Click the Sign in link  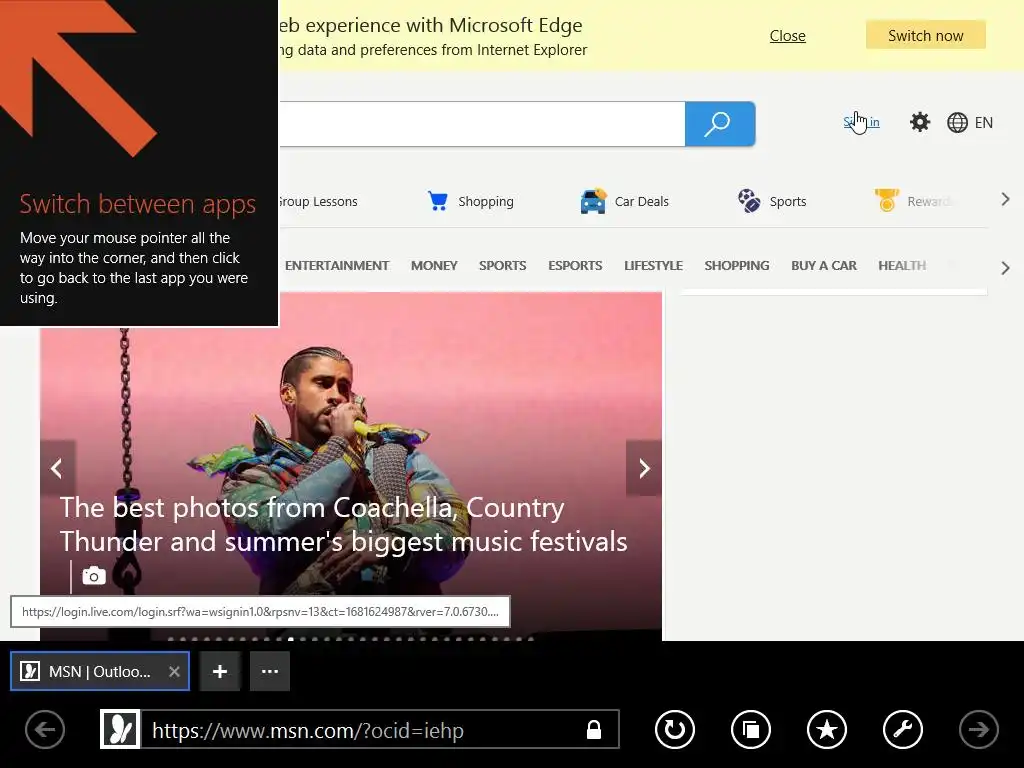click(861, 122)
